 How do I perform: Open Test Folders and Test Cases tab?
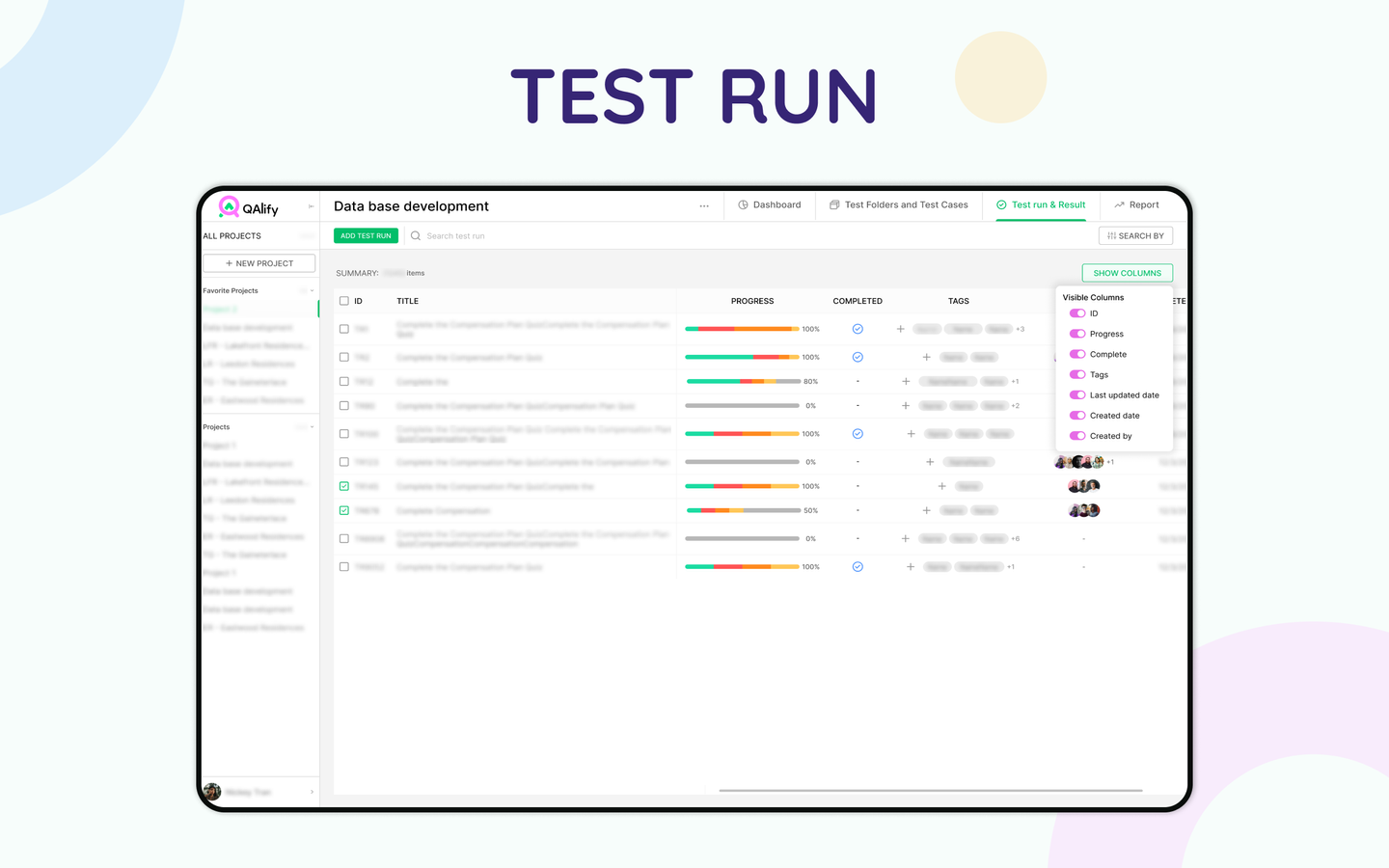[x=899, y=204]
